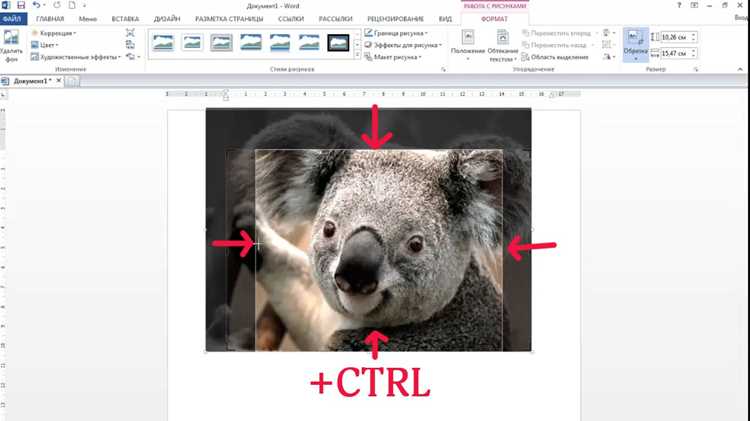Open Макет рисунка (Picture Layout) dropdown
This screenshot has height=421, width=750.
[x=393, y=57]
